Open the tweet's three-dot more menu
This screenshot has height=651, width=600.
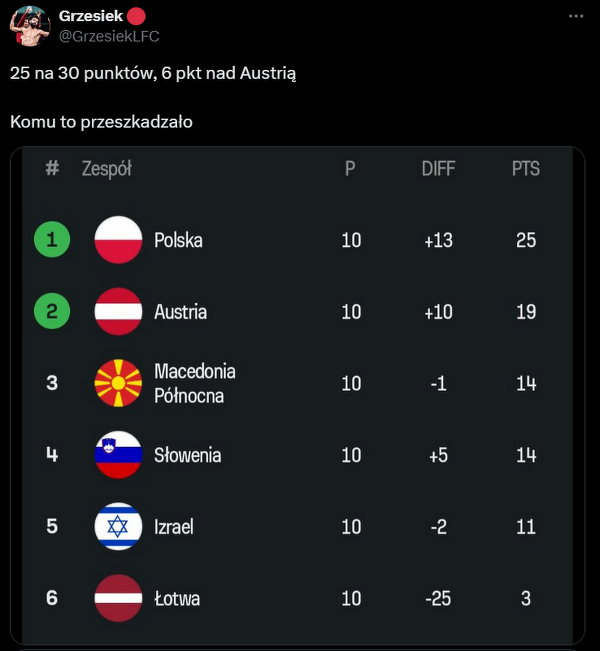coord(576,17)
